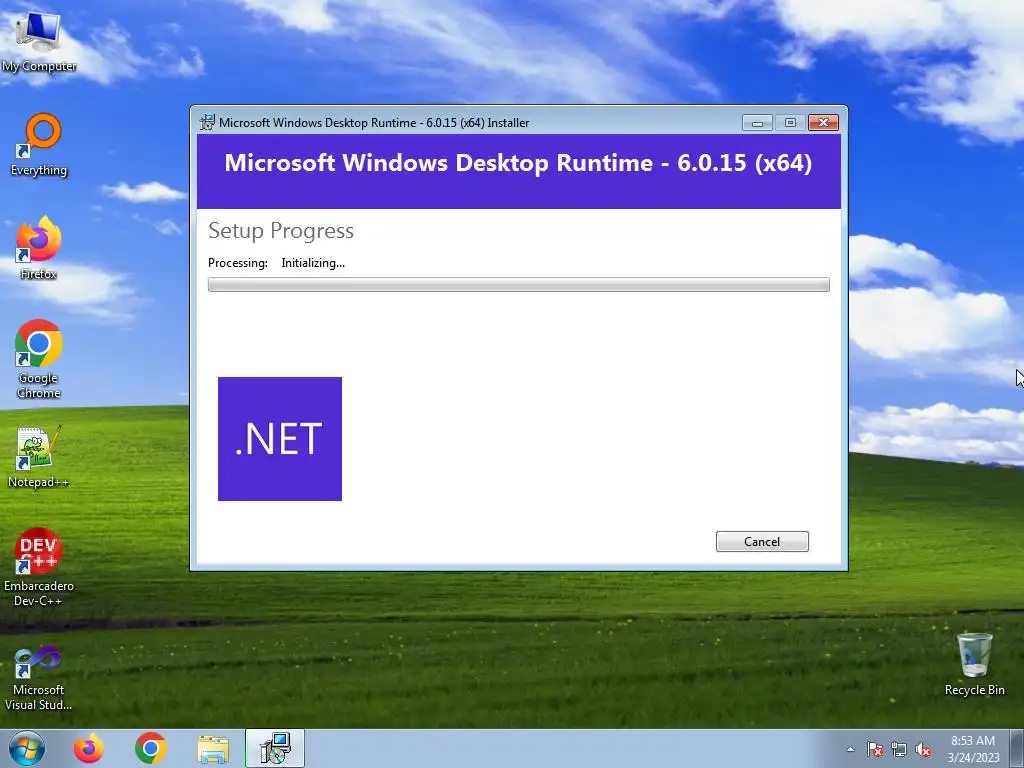Select the My Computer desktop icon

[39, 42]
